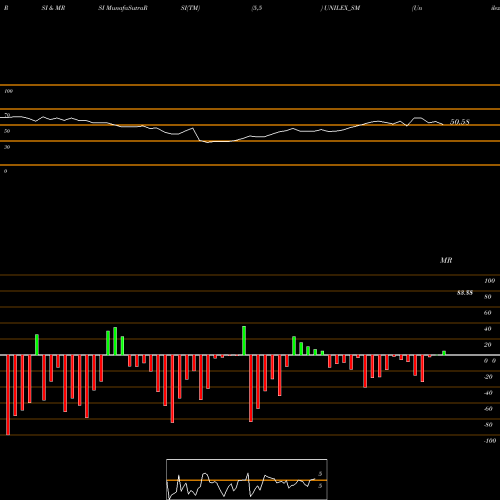
Task: Click the UNILEX_SM symbol text in header
Action: [342, 8]
